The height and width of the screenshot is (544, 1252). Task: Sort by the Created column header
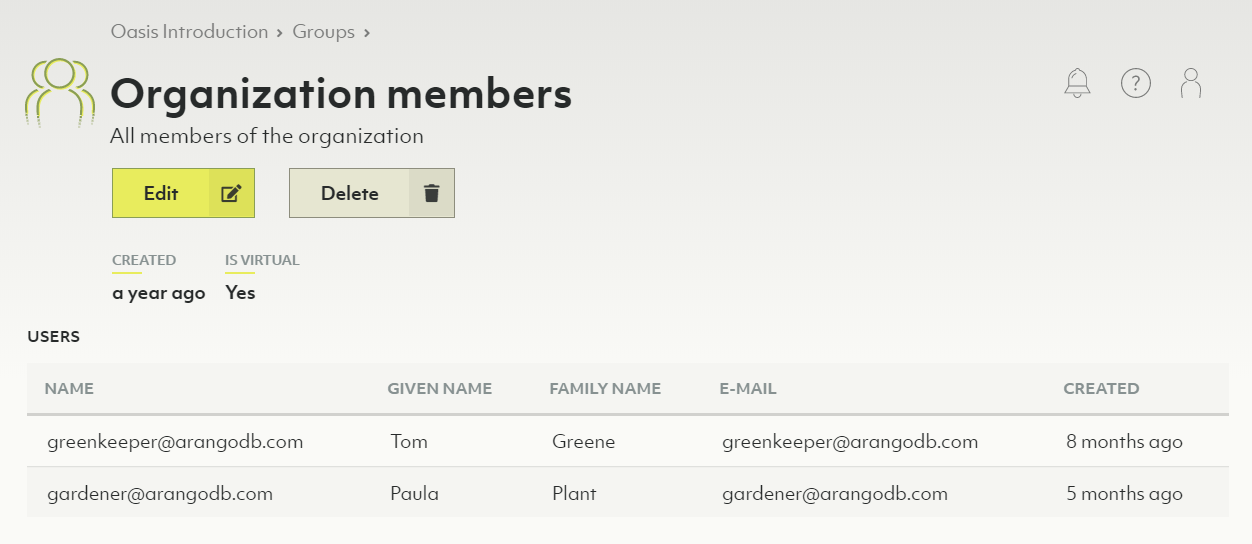(1101, 389)
